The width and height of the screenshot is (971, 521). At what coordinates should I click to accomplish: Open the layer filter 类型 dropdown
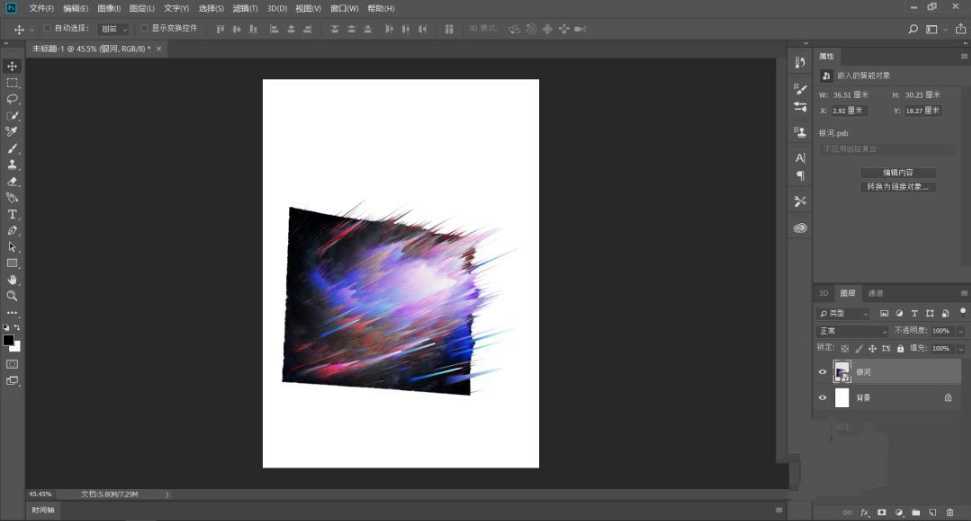845,314
